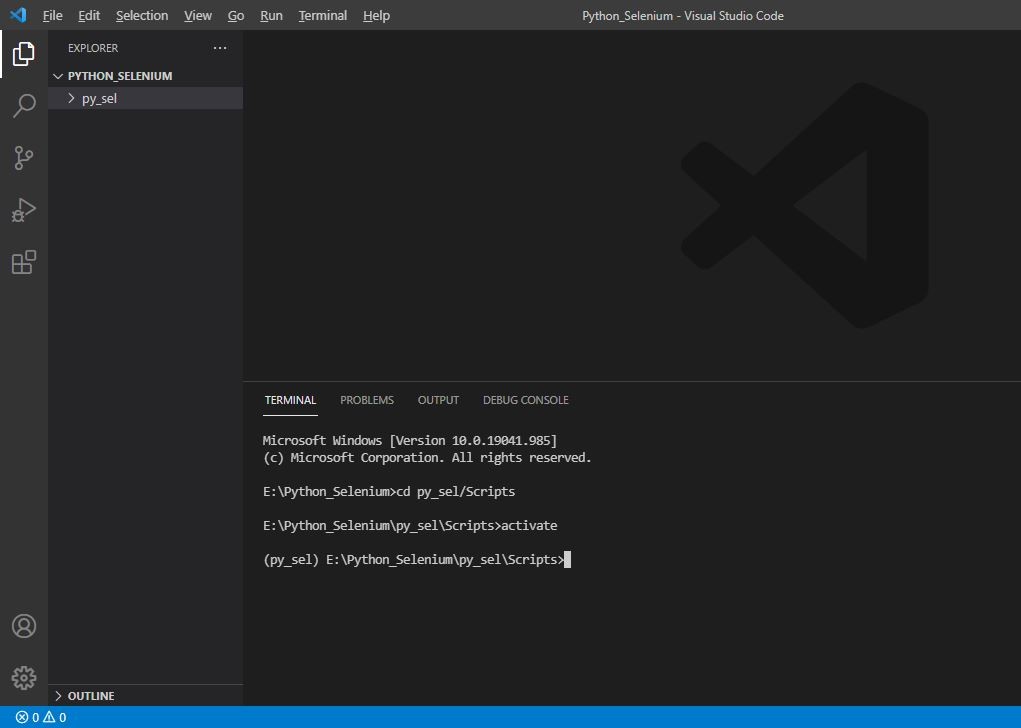Switch to the PROBLEMS tab
Image resolution: width=1021 pixels, height=728 pixels.
(x=366, y=399)
